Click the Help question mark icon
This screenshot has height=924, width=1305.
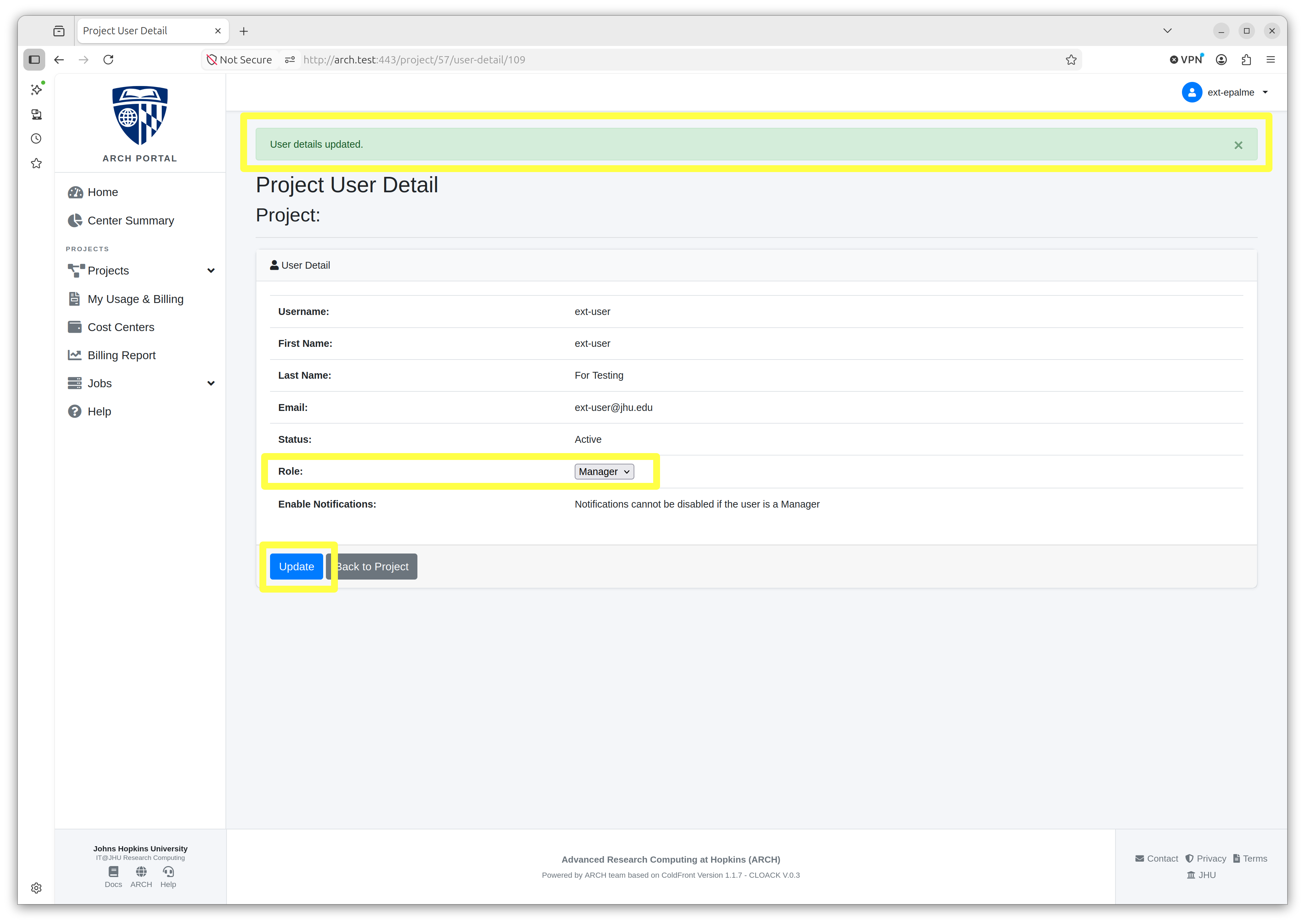click(x=74, y=411)
